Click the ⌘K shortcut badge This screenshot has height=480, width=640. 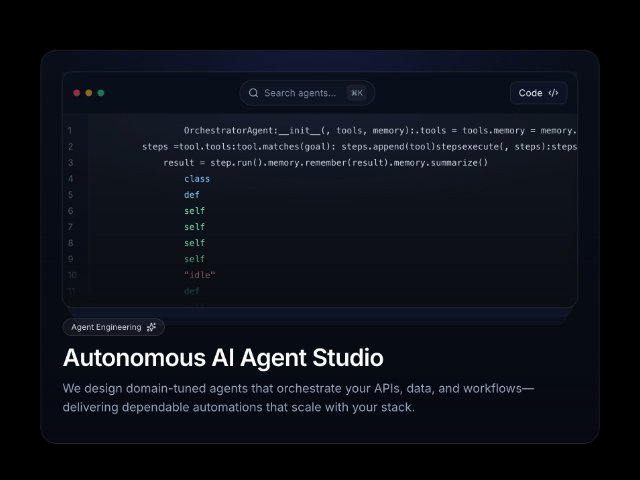point(357,93)
